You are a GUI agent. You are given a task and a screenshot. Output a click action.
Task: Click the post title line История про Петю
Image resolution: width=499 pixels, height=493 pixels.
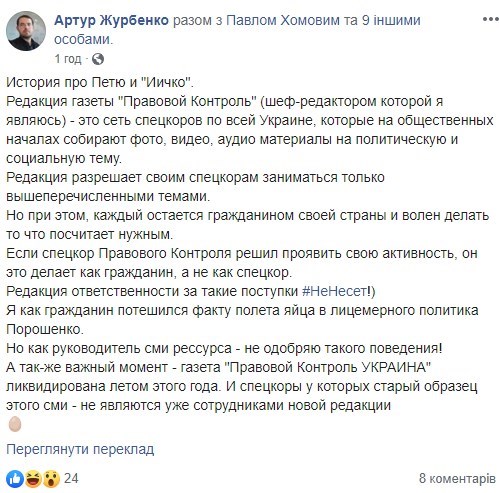click(x=100, y=82)
